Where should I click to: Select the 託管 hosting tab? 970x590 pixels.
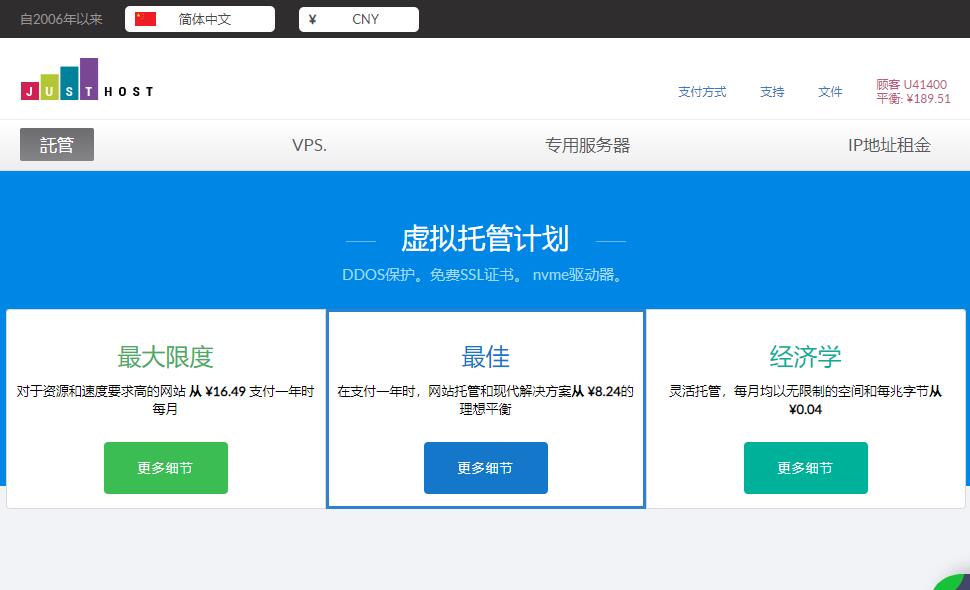pyautogui.click(x=57, y=145)
